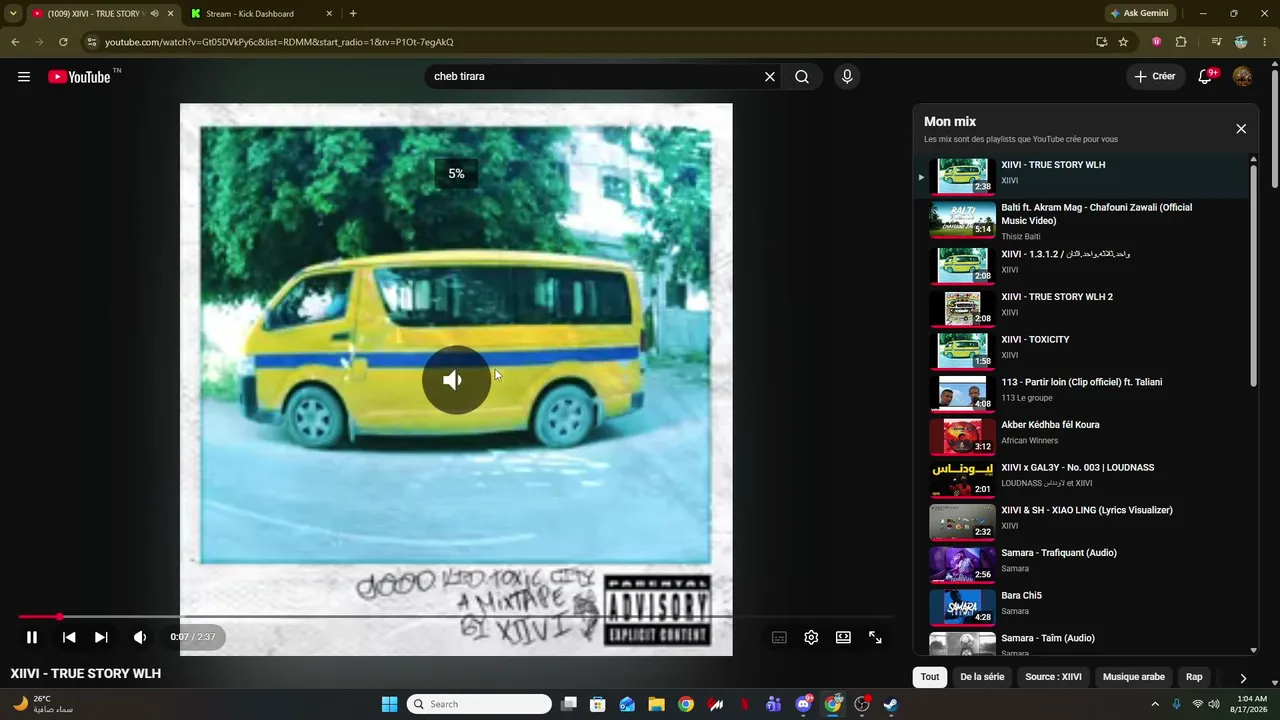The height and width of the screenshot is (720, 1280).
Task: Click the taskbar Search box
Action: coord(480,704)
